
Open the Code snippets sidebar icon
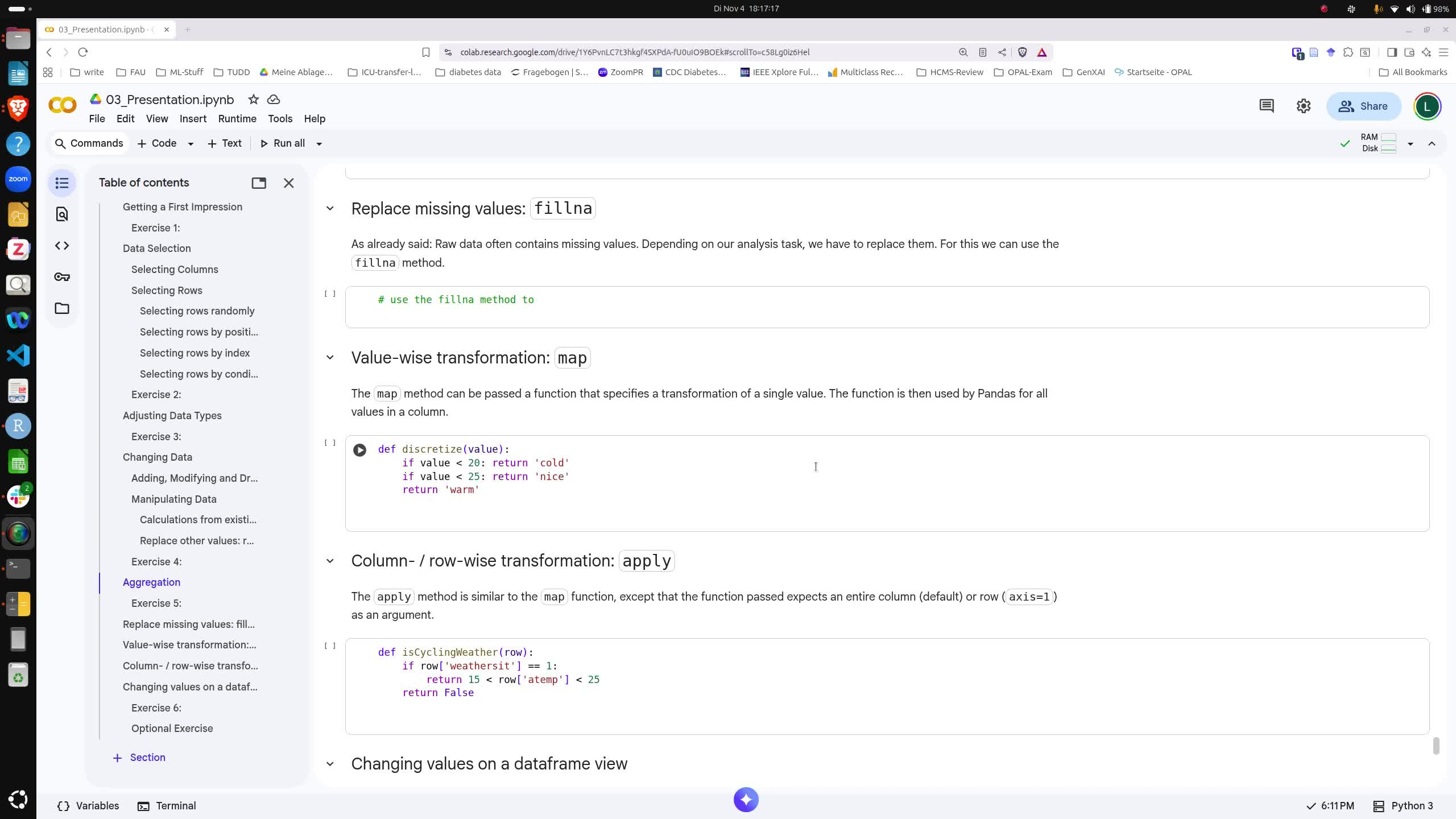point(62,246)
